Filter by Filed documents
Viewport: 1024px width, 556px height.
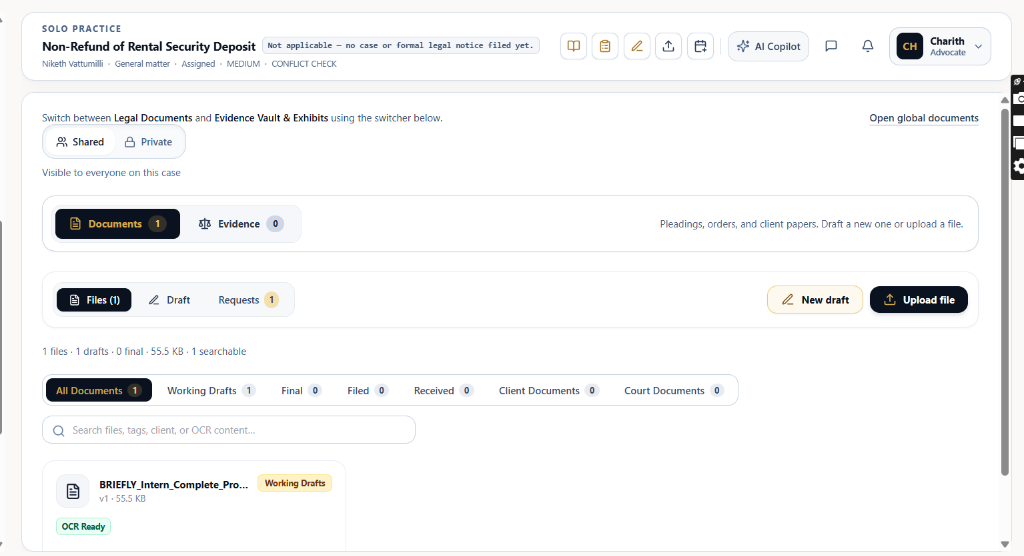(x=367, y=390)
